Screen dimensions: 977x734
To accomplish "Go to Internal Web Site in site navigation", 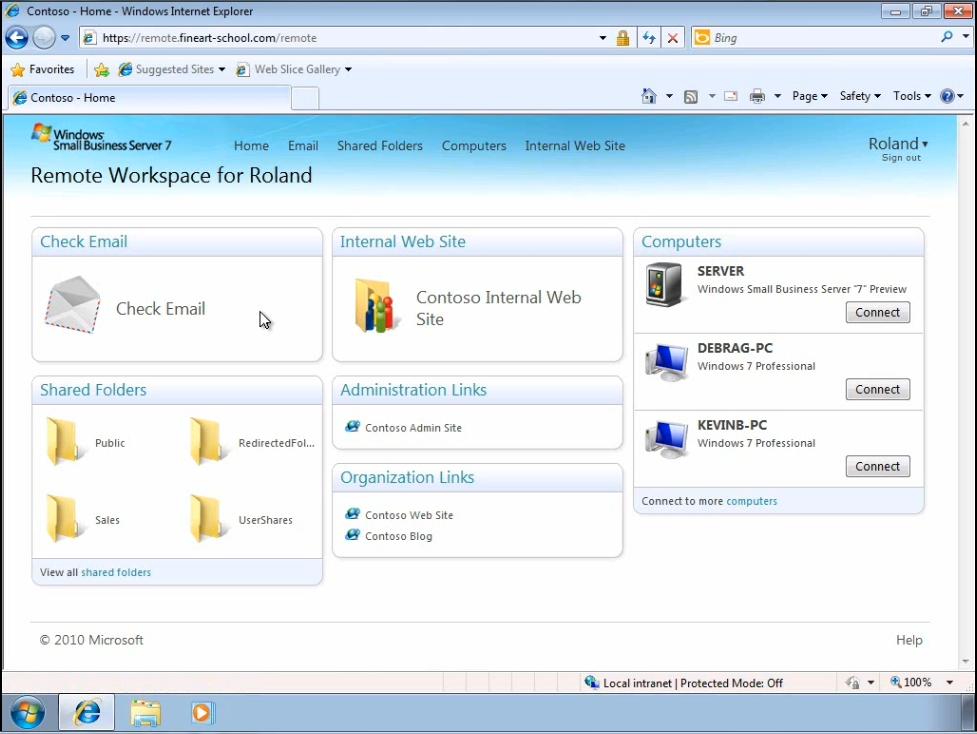I will (x=574, y=146).
